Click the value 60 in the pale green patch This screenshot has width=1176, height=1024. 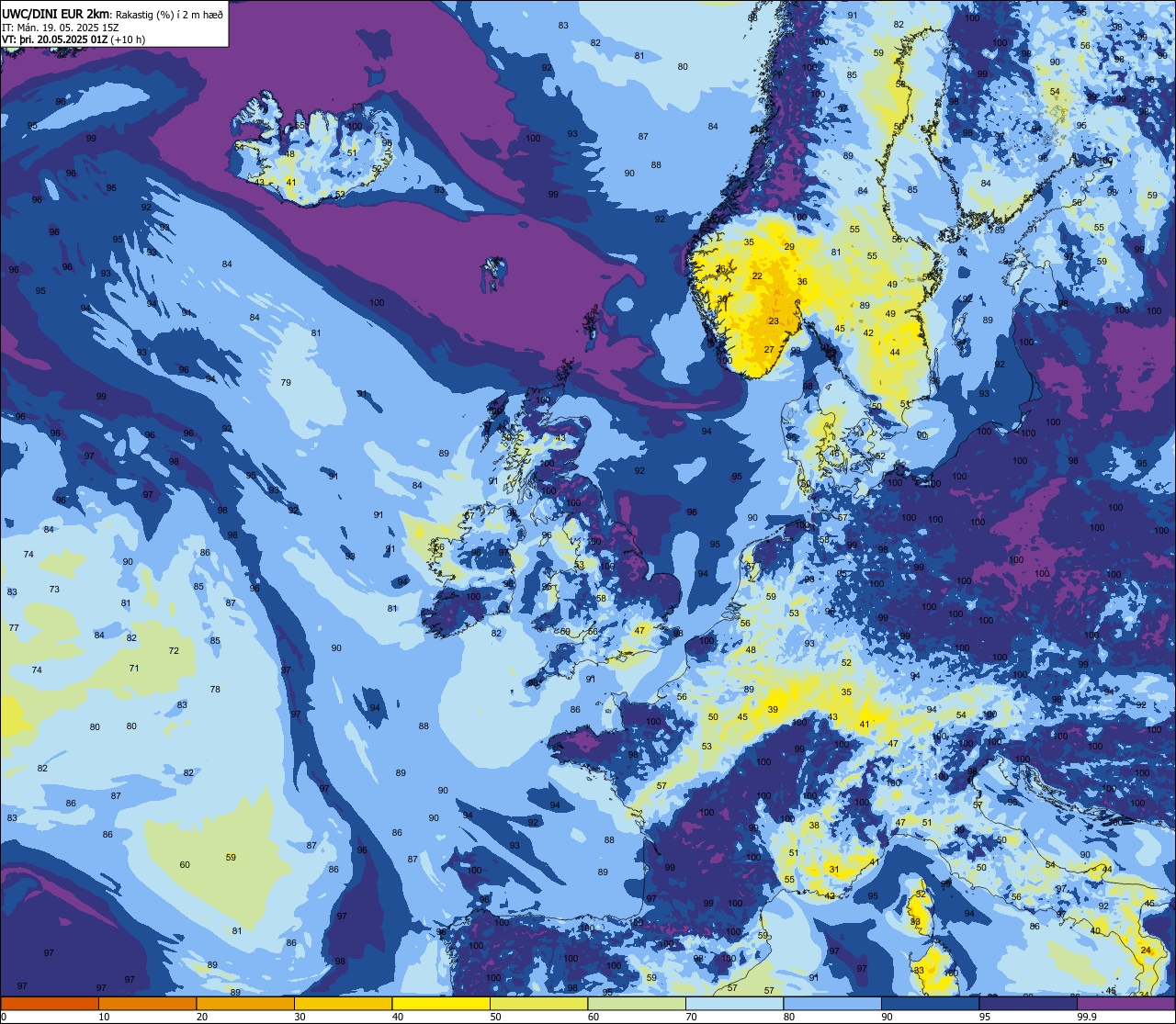pyautogui.click(x=185, y=864)
